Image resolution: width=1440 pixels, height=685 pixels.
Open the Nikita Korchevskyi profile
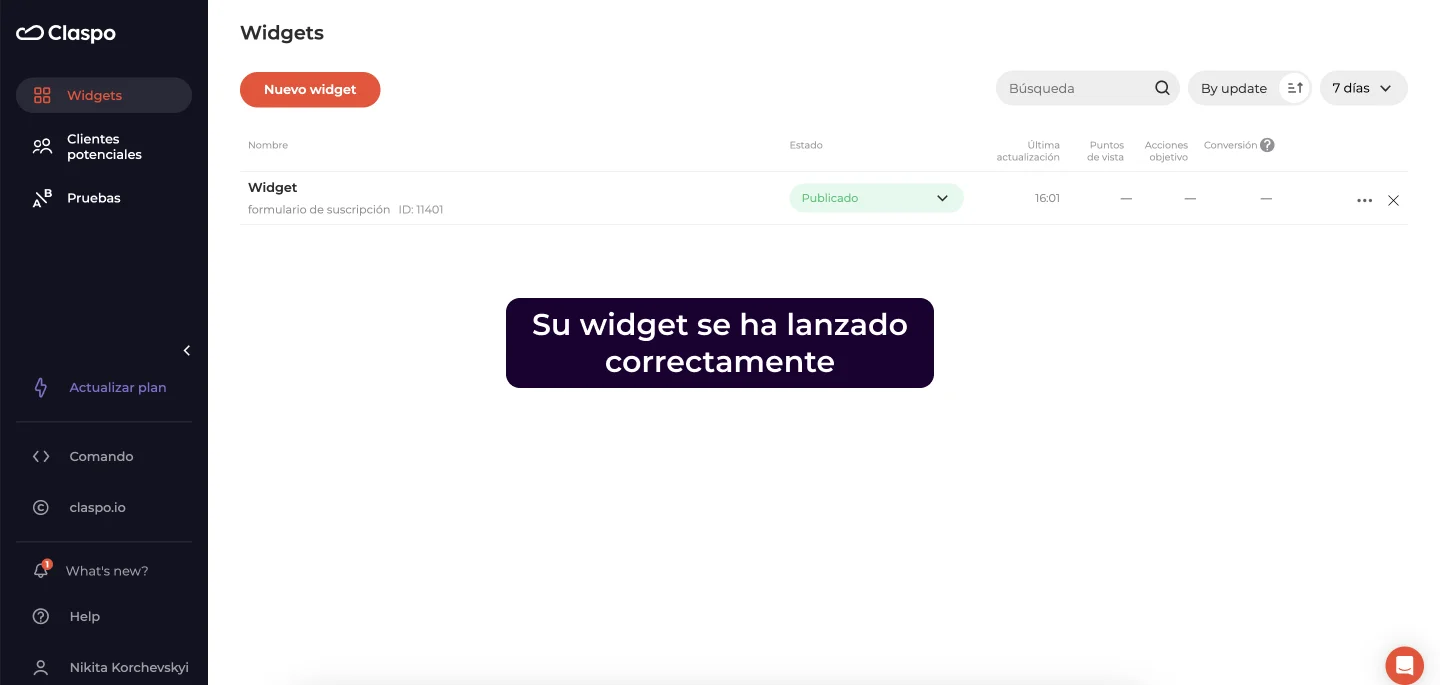pyautogui.click(x=128, y=667)
